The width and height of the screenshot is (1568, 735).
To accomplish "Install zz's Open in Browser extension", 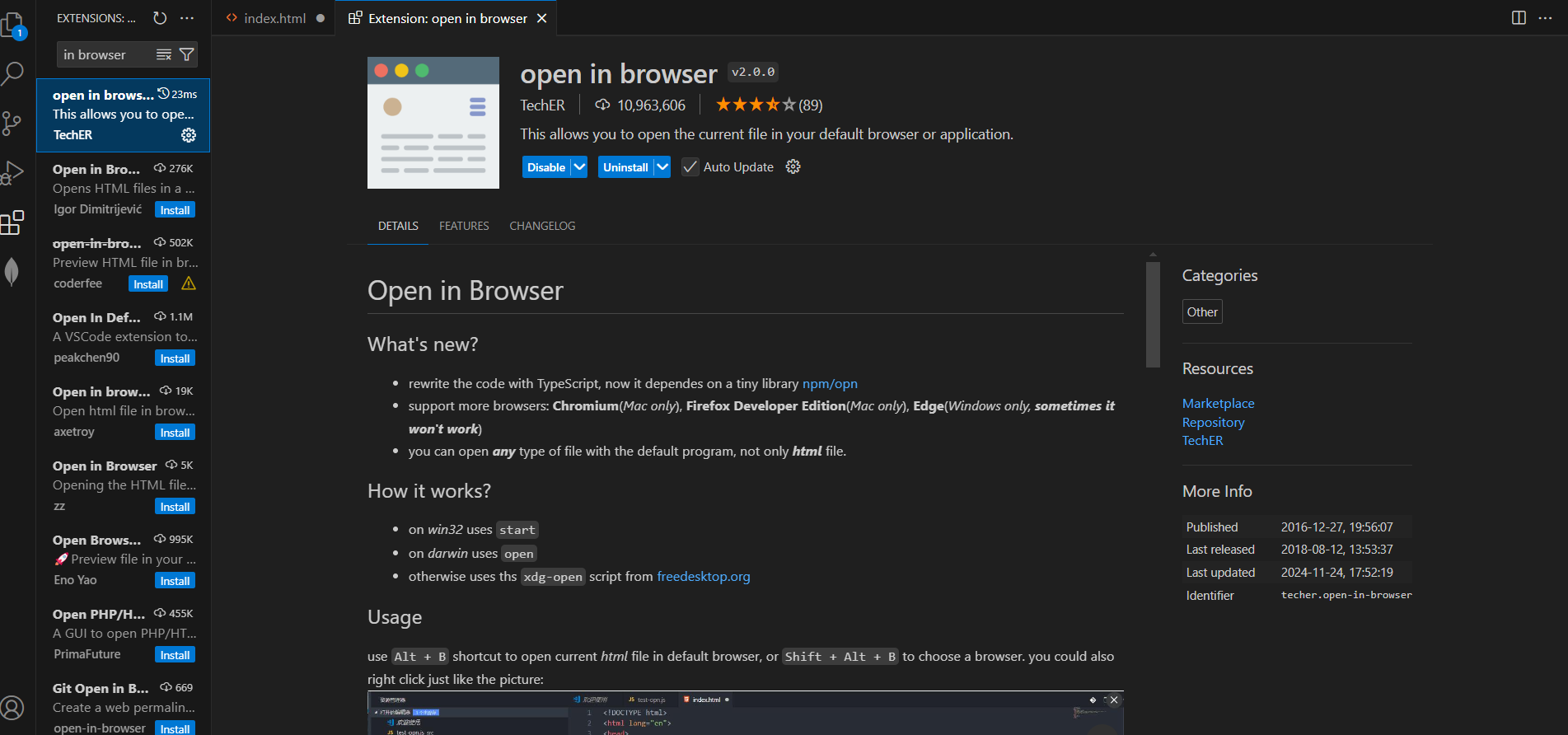I will point(175,507).
